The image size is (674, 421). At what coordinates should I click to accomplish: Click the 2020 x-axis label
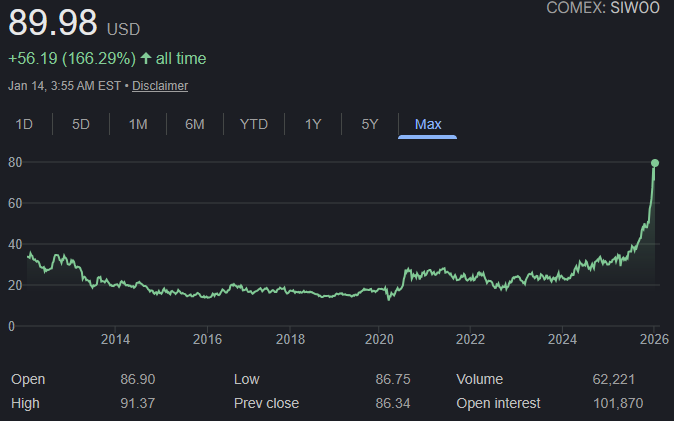pyautogui.click(x=379, y=339)
